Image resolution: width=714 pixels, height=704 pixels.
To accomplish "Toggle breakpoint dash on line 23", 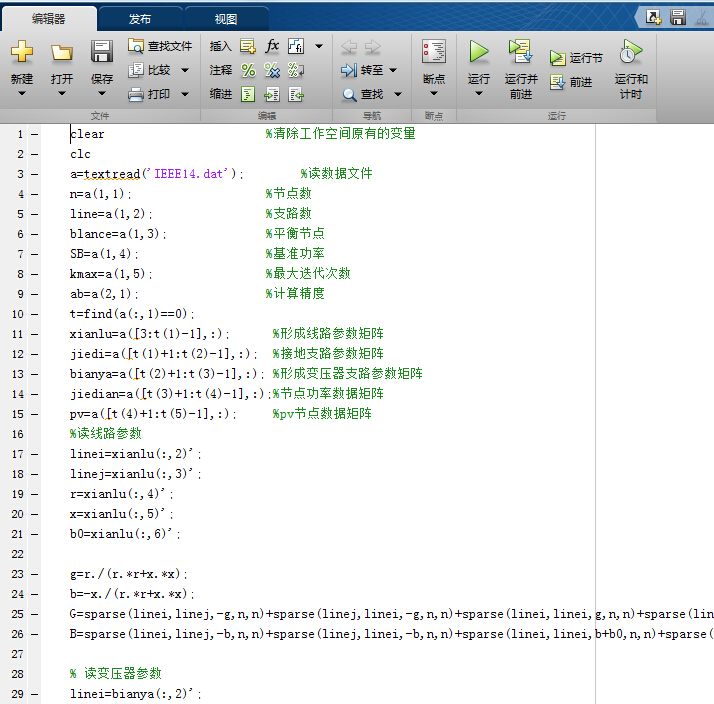I will (x=35, y=574).
